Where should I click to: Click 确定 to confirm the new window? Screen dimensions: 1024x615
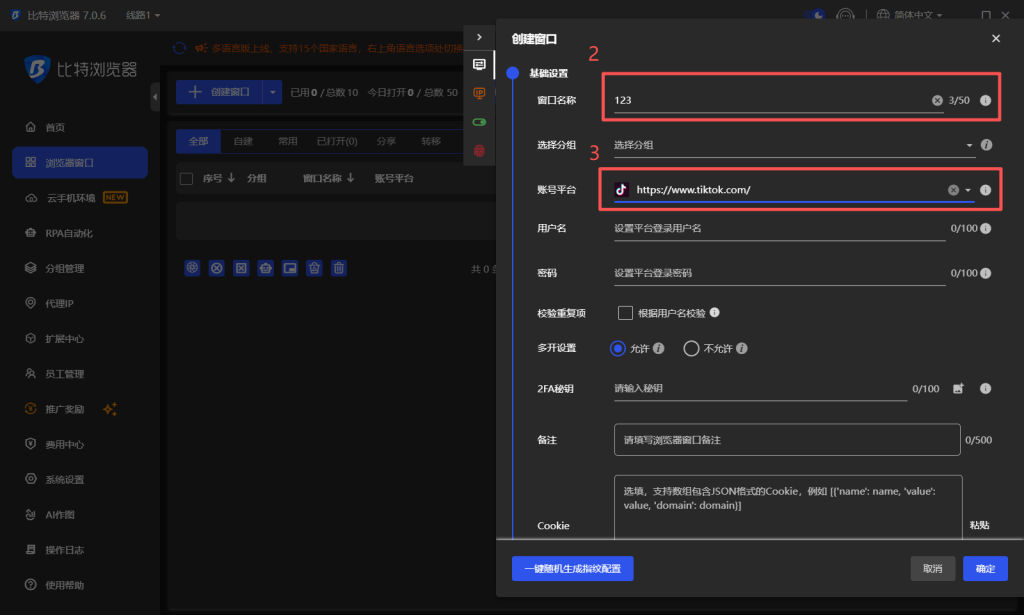pos(985,568)
